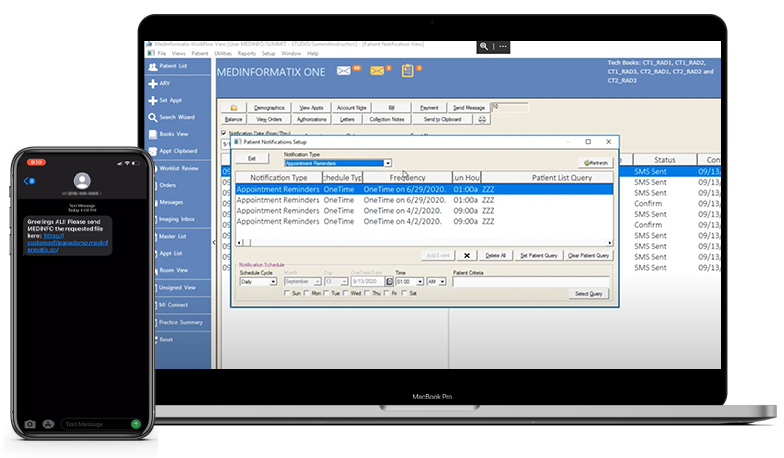Tap the phone camera icon
784x458 pixels.
click(30, 424)
